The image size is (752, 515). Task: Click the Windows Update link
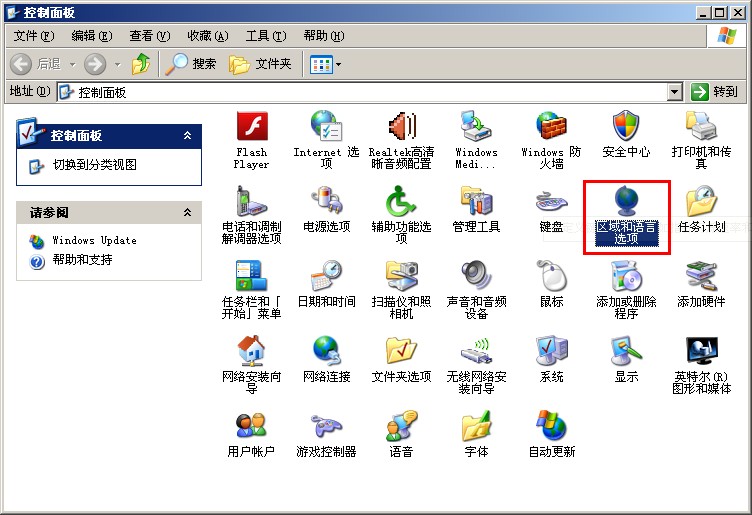[94, 241]
